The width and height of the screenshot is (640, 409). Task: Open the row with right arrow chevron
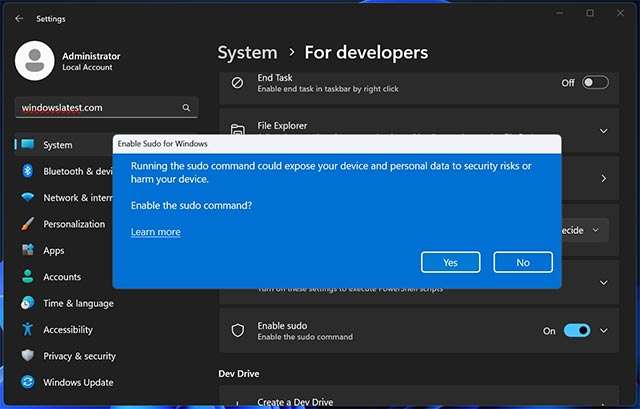pyautogui.click(x=603, y=178)
